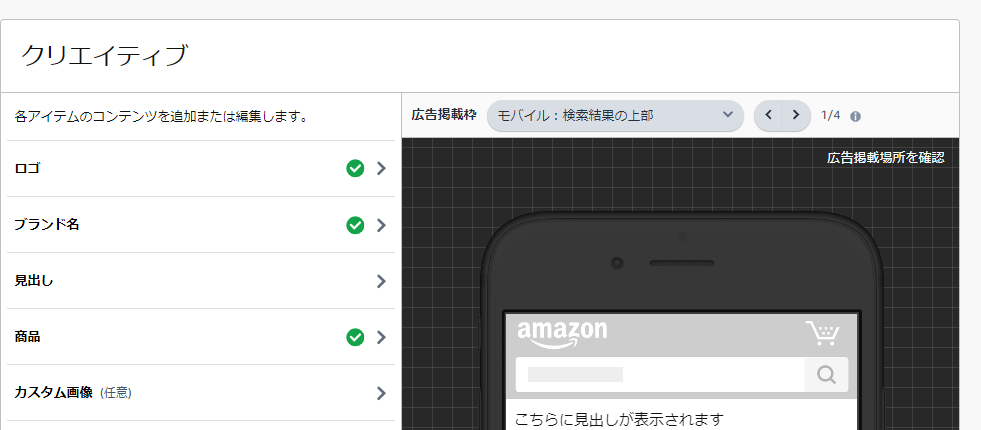
Task: Click the amazon logo in phone preview
Action: (562, 334)
